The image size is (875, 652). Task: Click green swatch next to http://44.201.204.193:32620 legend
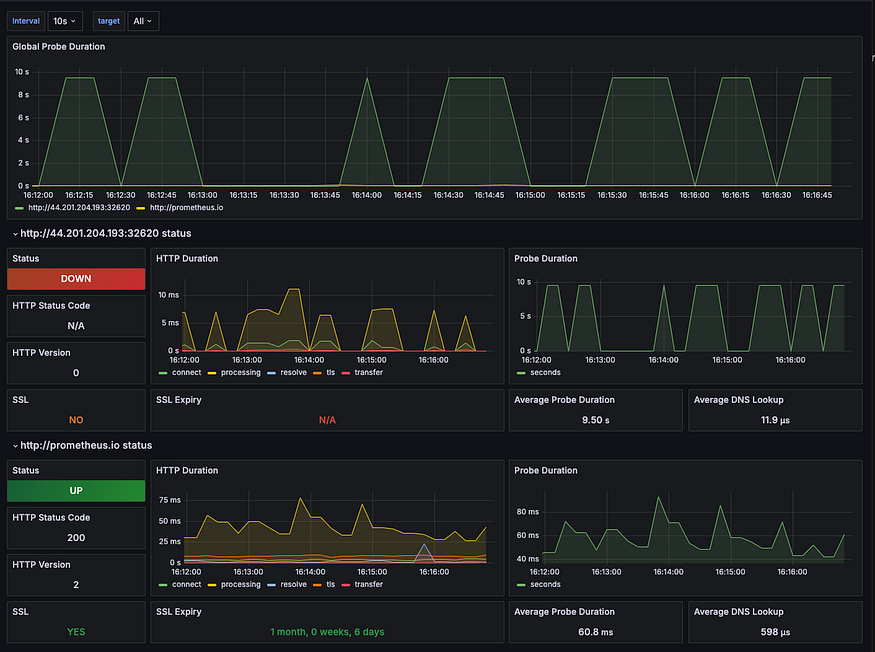[20, 208]
